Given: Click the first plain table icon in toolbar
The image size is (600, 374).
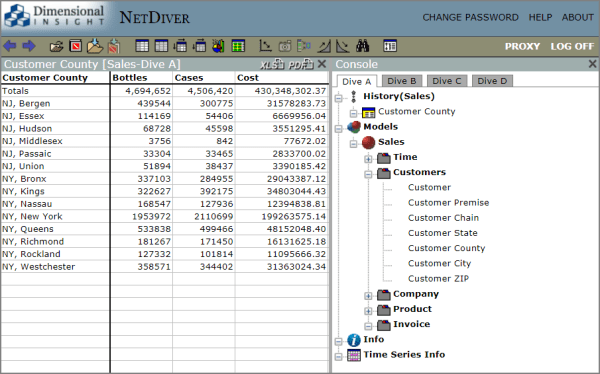Looking at the screenshot, I should [x=142, y=46].
